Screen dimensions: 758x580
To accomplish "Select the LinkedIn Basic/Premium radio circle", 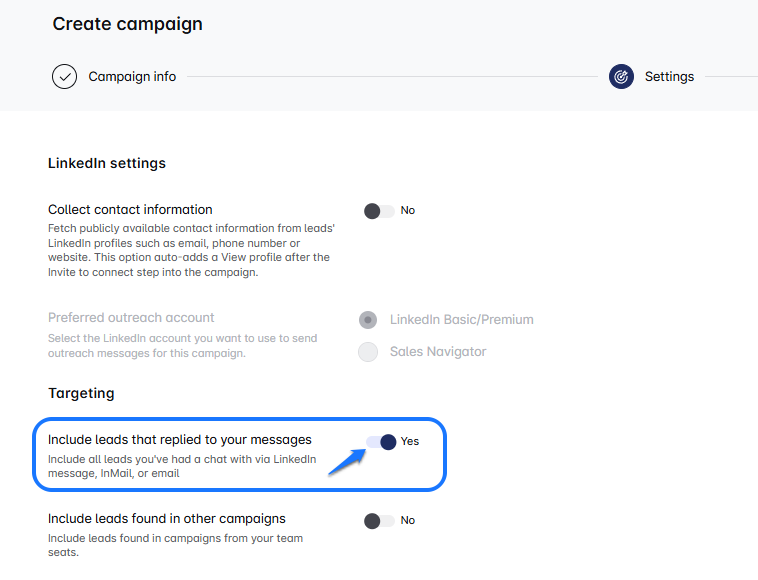I will click(368, 320).
